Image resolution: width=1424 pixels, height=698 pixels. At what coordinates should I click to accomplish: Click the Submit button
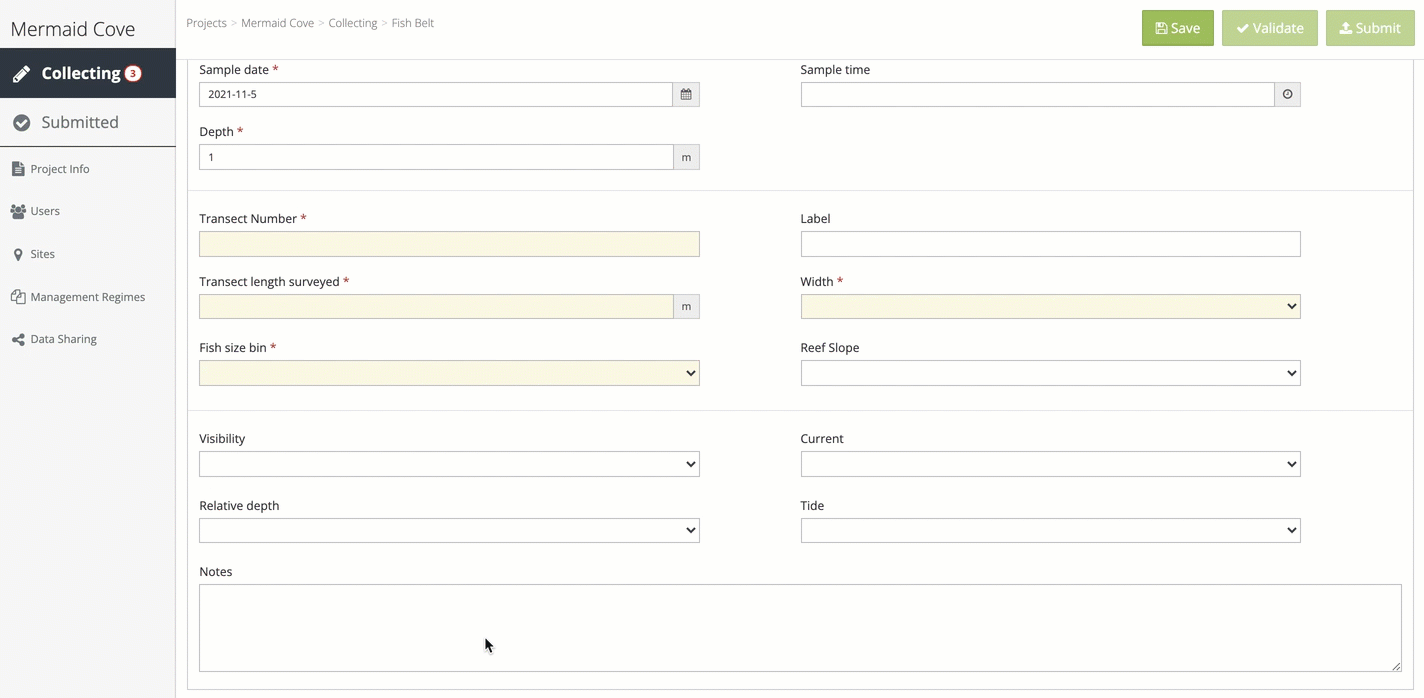coord(1370,28)
